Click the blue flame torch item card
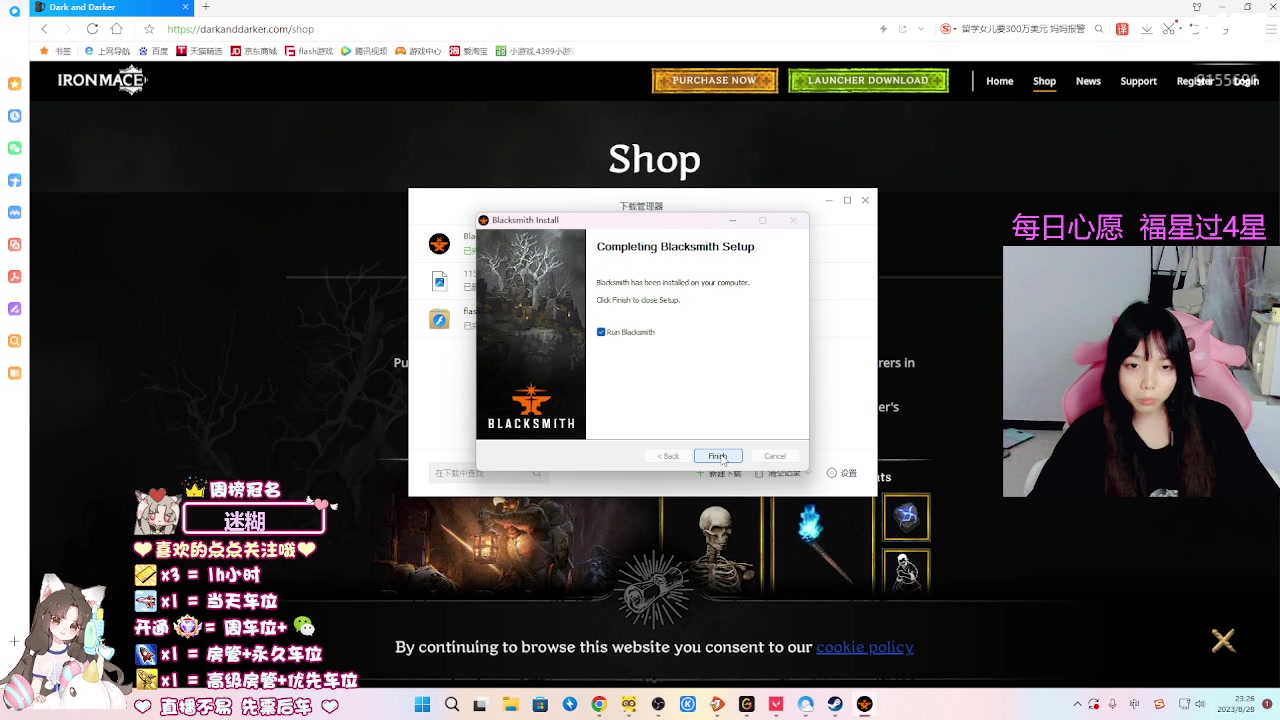Image resolution: width=1280 pixels, height=720 pixels. [822, 545]
